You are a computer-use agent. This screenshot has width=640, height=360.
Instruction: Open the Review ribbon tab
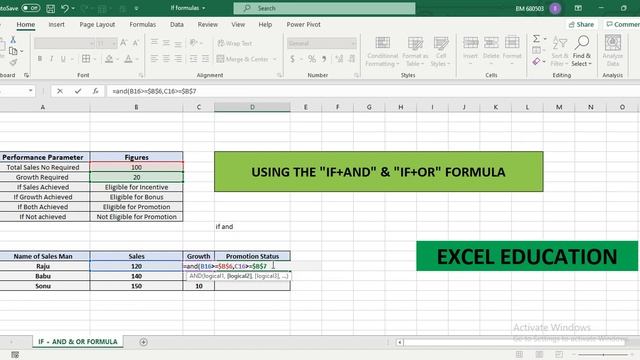pos(208,24)
